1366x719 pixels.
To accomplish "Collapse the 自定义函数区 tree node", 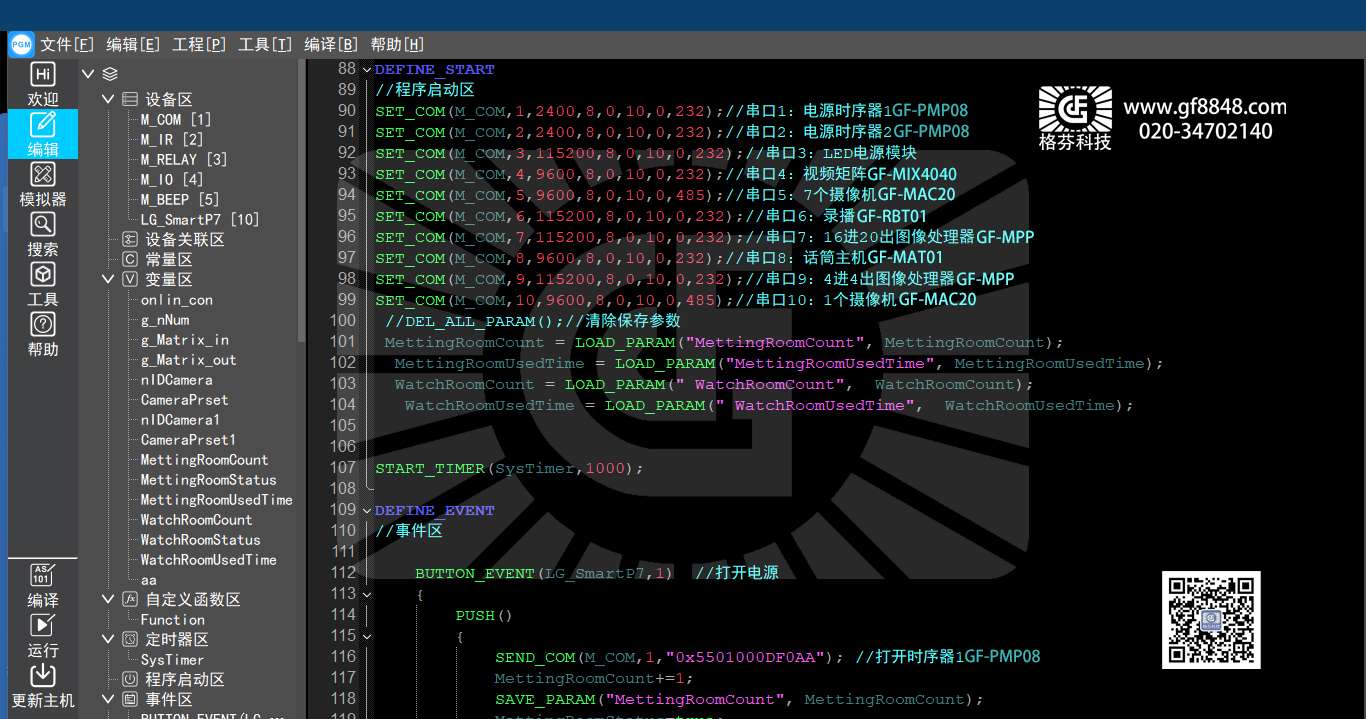I will (109, 600).
